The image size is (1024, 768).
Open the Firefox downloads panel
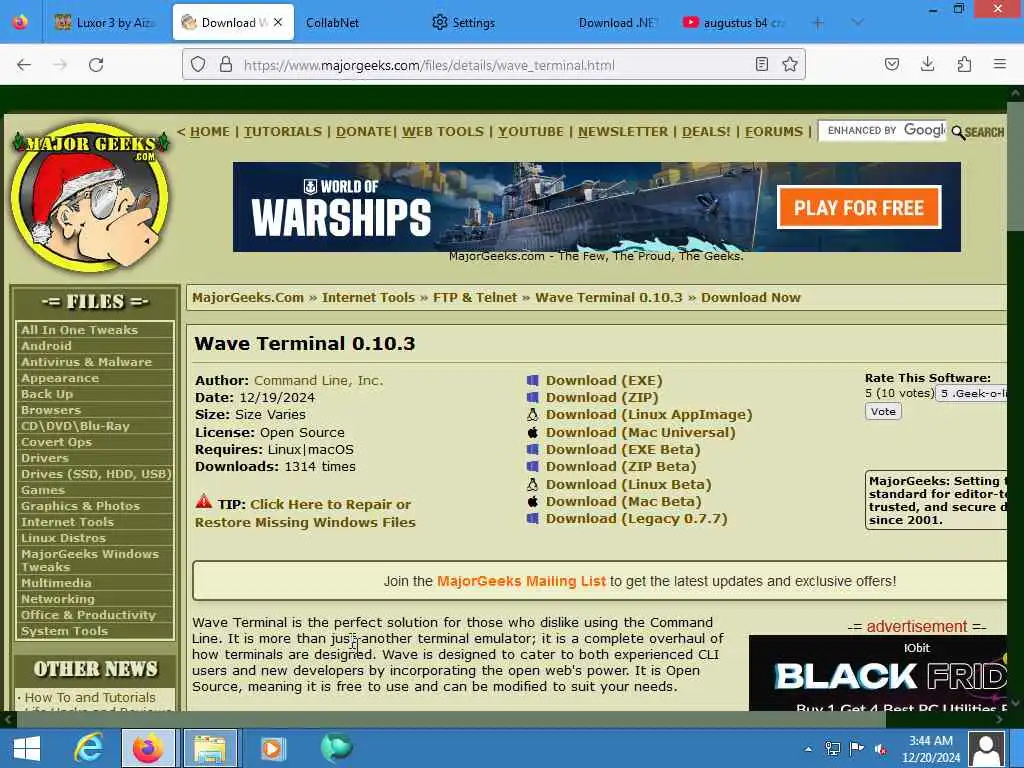927,64
